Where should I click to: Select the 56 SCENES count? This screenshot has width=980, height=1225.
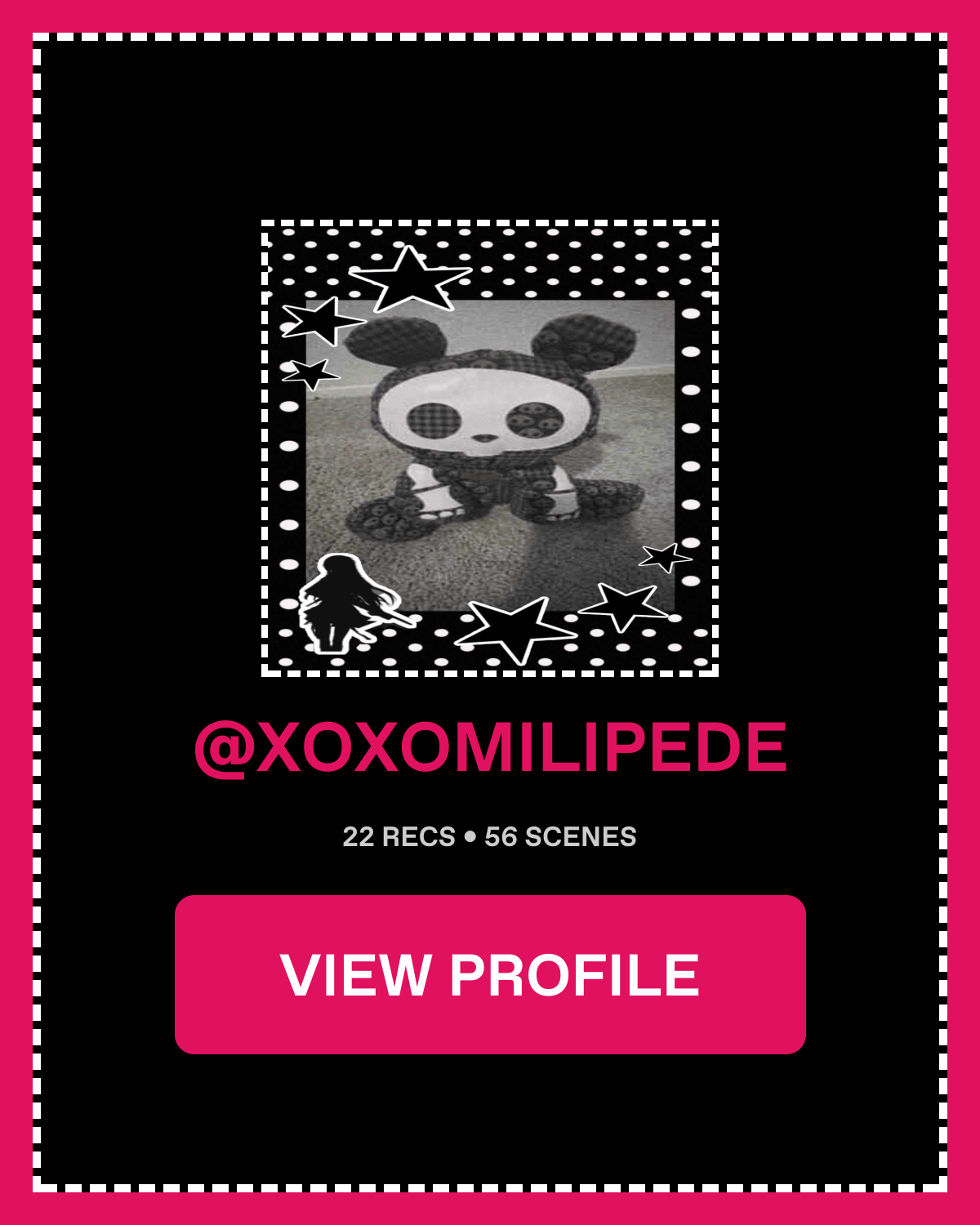[x=560, y=837]
